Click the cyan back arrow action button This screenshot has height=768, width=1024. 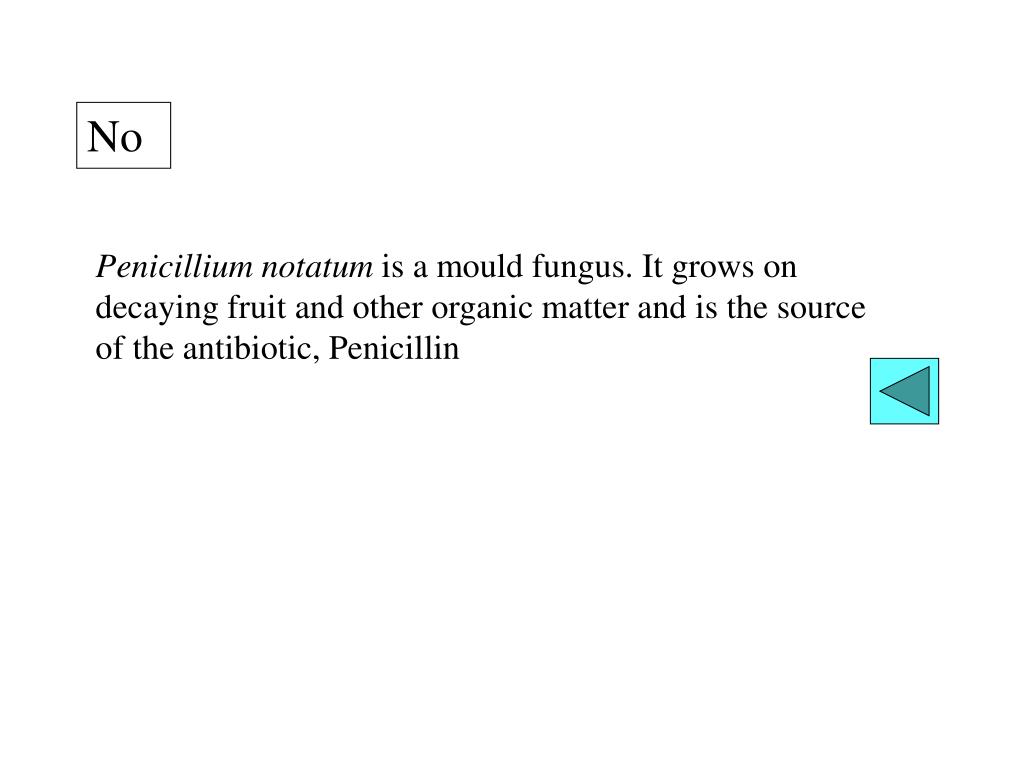904,391
